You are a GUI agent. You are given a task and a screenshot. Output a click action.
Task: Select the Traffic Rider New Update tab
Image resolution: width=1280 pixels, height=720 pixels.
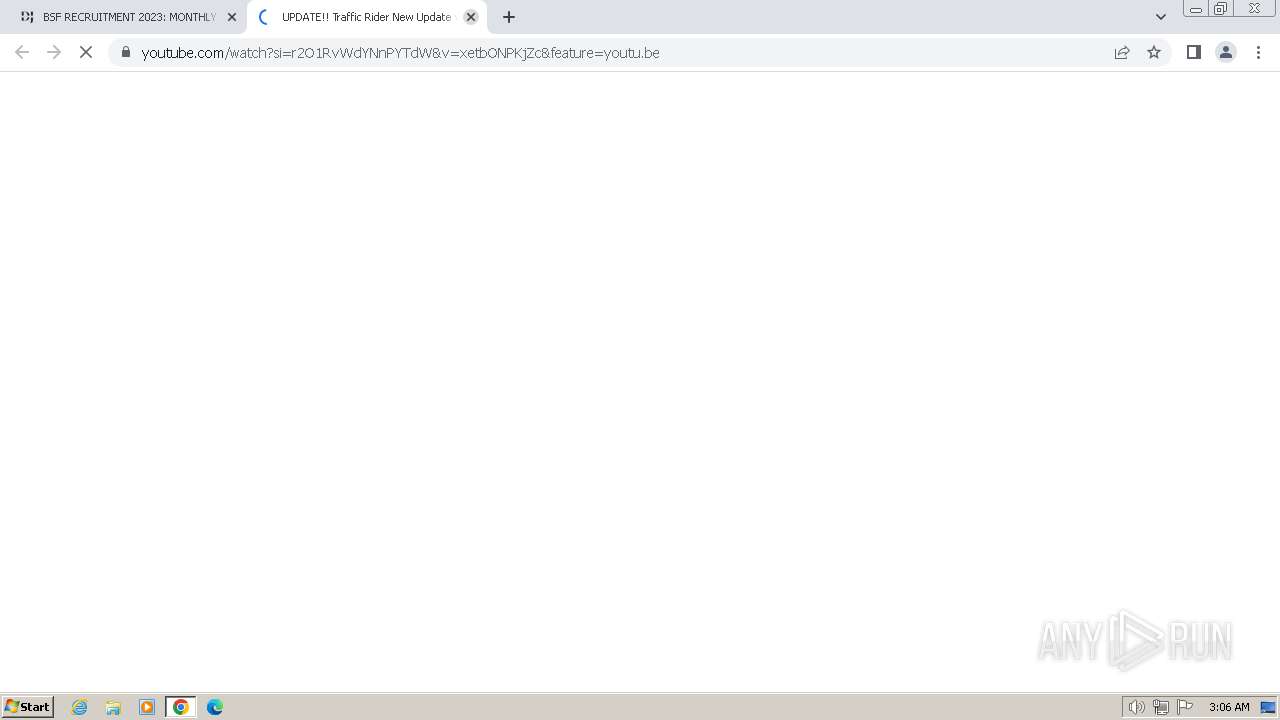pyautogui.click(x=366, y=17)
